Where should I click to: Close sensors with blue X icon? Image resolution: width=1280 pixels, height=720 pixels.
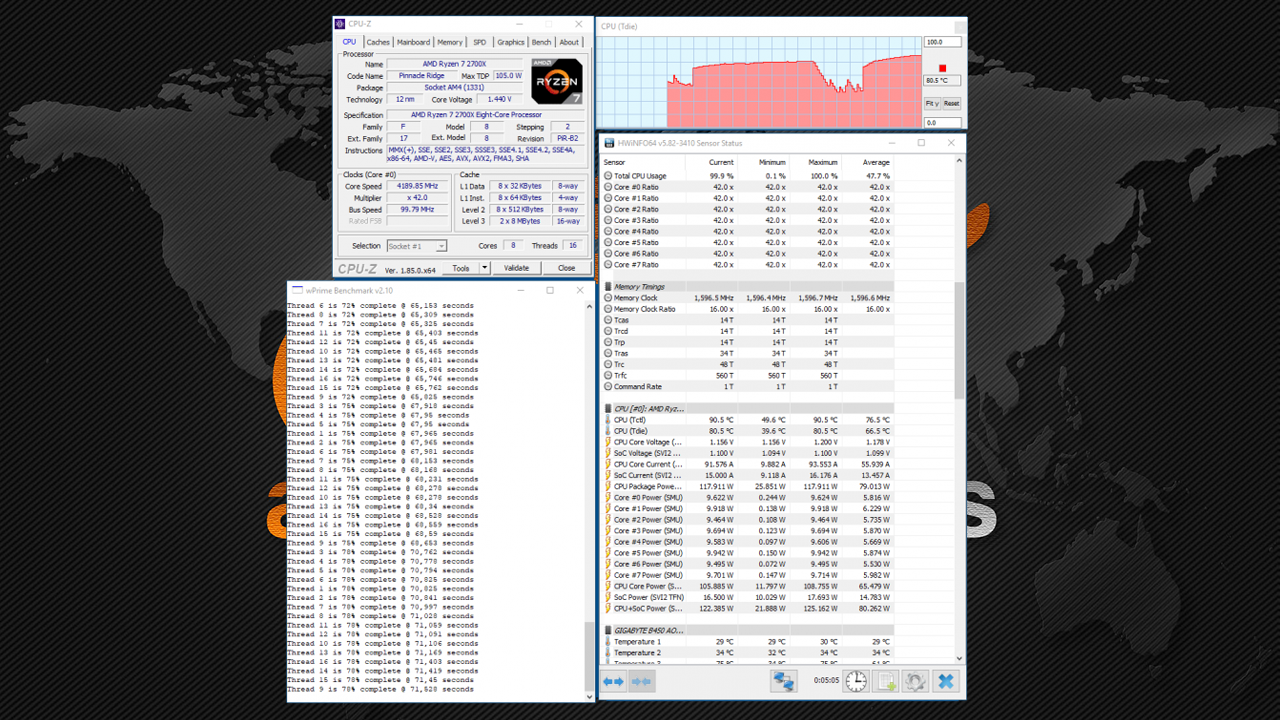[x=945, y=681]
